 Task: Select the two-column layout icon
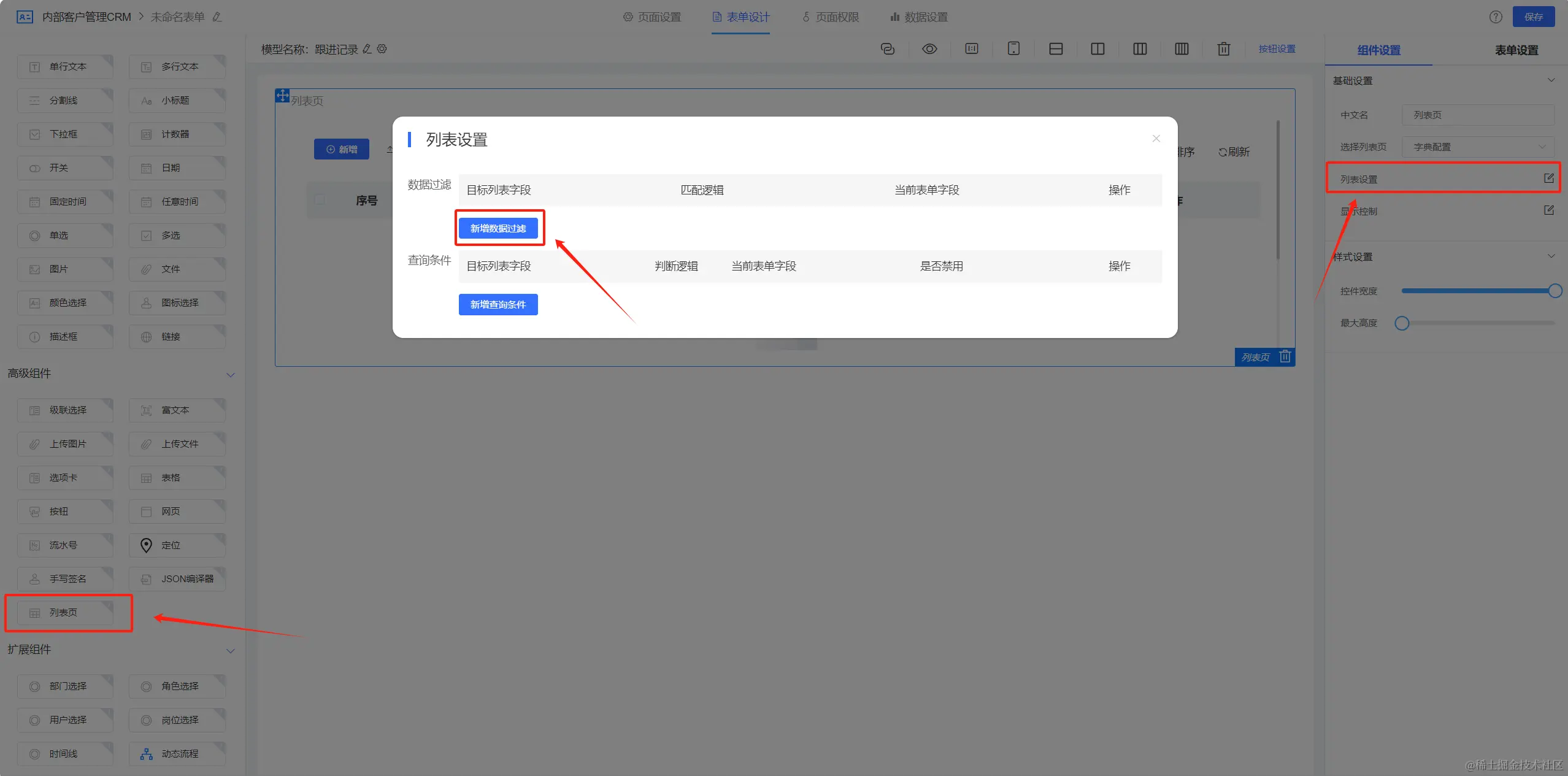[x=1097, y=49]
